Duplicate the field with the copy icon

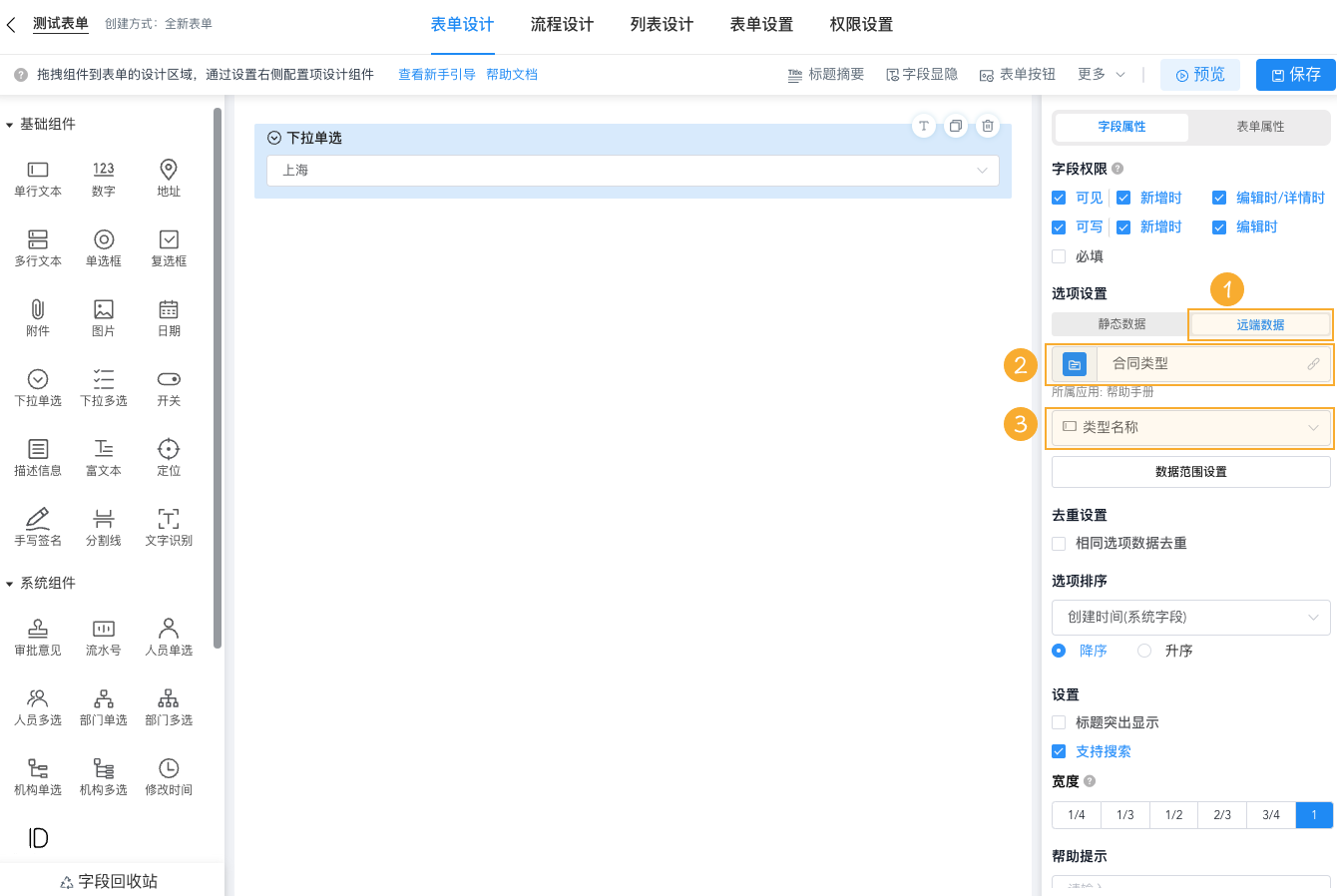[955, 126]
